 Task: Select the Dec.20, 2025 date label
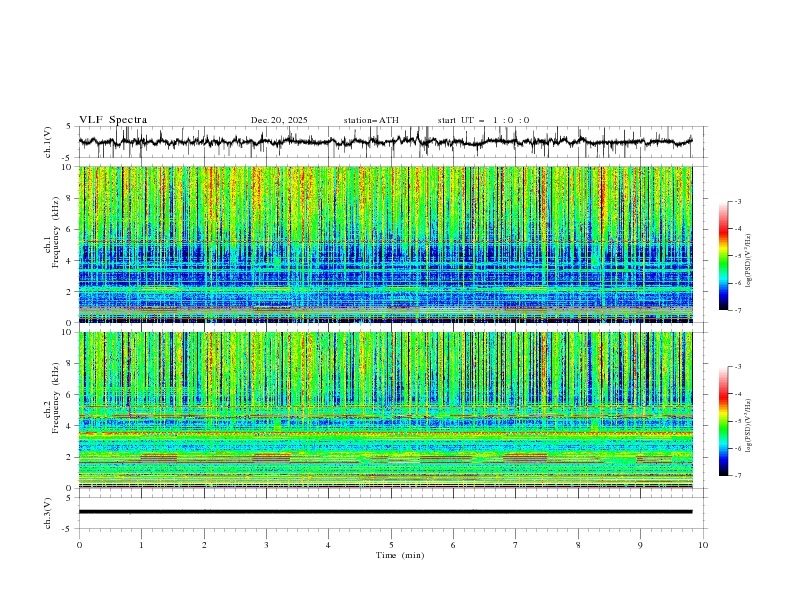point(279,120)
